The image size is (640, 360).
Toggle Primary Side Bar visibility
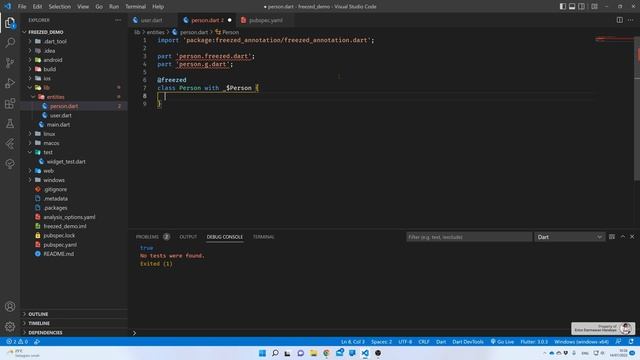(x=563, y=7)
